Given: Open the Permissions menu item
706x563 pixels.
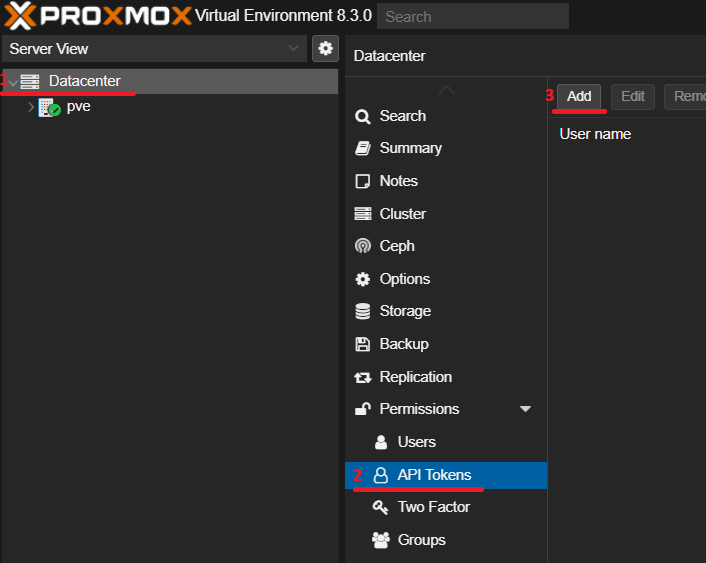Looking at the screenshot, I should point(446,409).
